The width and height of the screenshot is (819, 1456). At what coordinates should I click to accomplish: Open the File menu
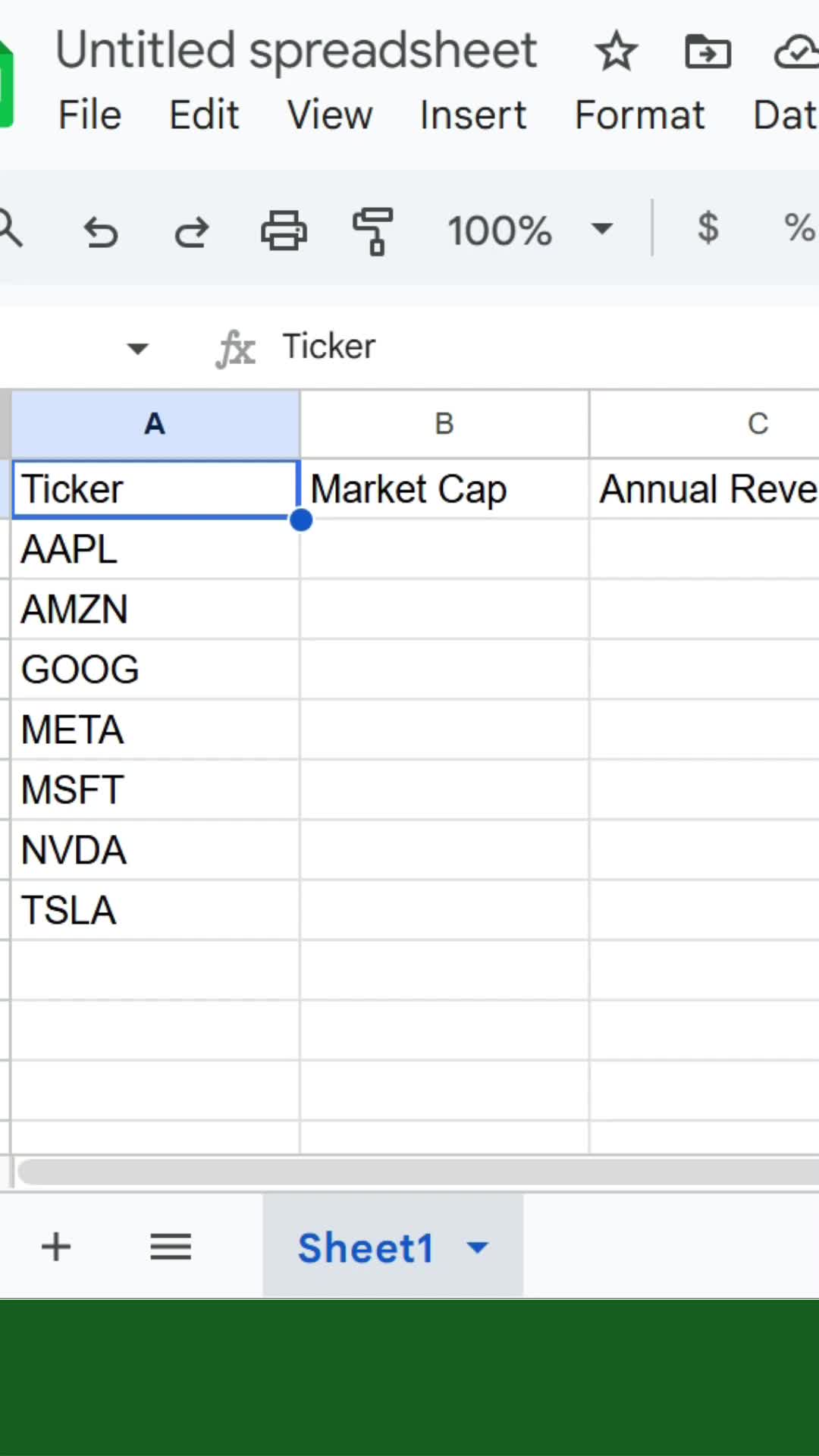point(89,115)
